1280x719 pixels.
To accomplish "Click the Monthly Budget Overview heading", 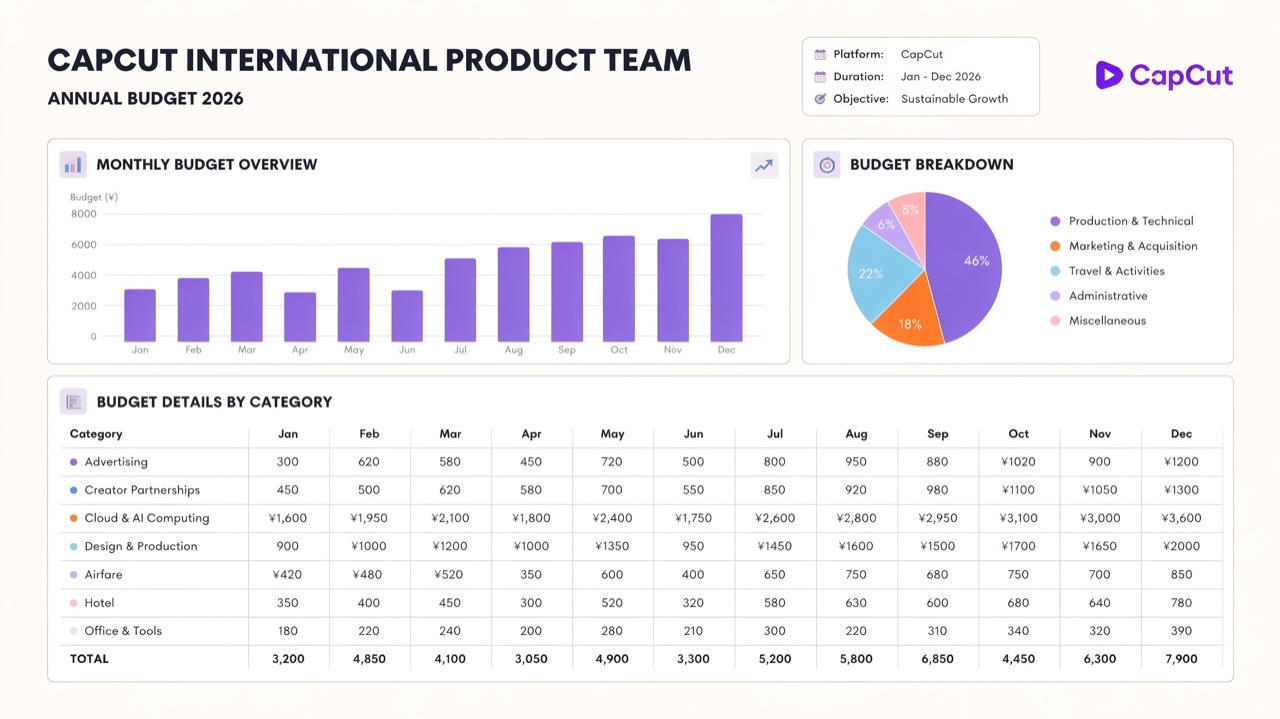I will (x=207, y=165).
